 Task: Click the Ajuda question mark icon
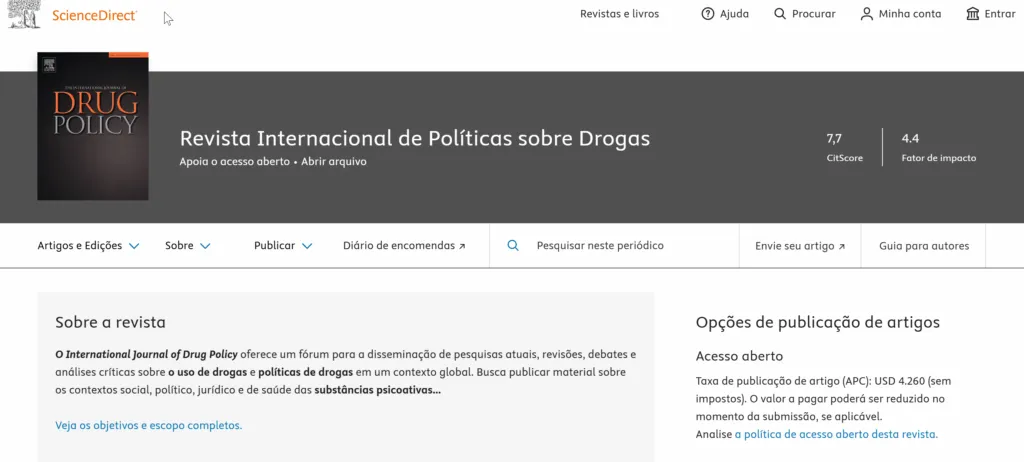[x=708, y=14]
